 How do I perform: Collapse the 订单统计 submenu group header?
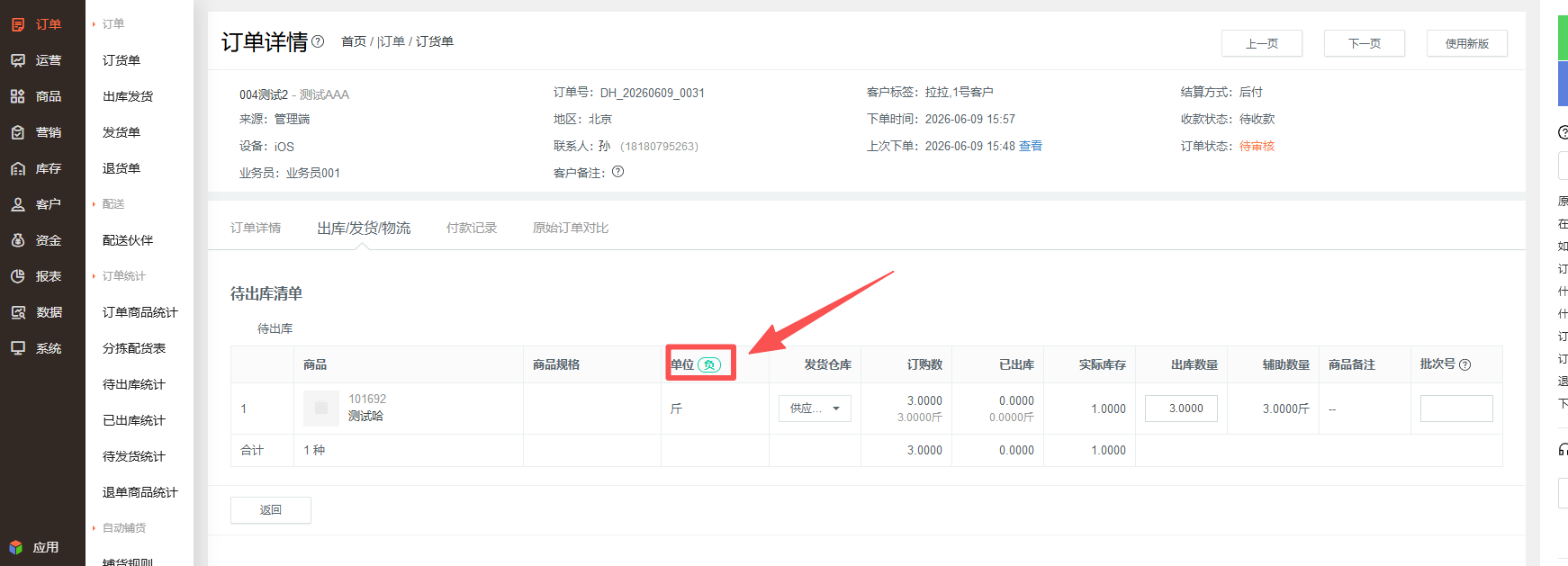click(x=123, y=276)
